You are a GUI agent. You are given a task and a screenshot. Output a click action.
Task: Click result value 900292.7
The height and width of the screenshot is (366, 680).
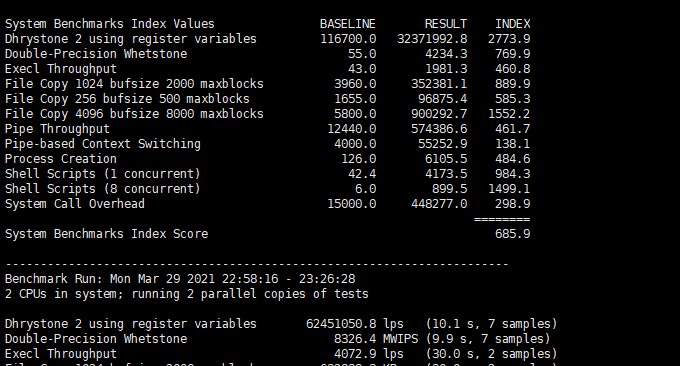pos(439,114)
